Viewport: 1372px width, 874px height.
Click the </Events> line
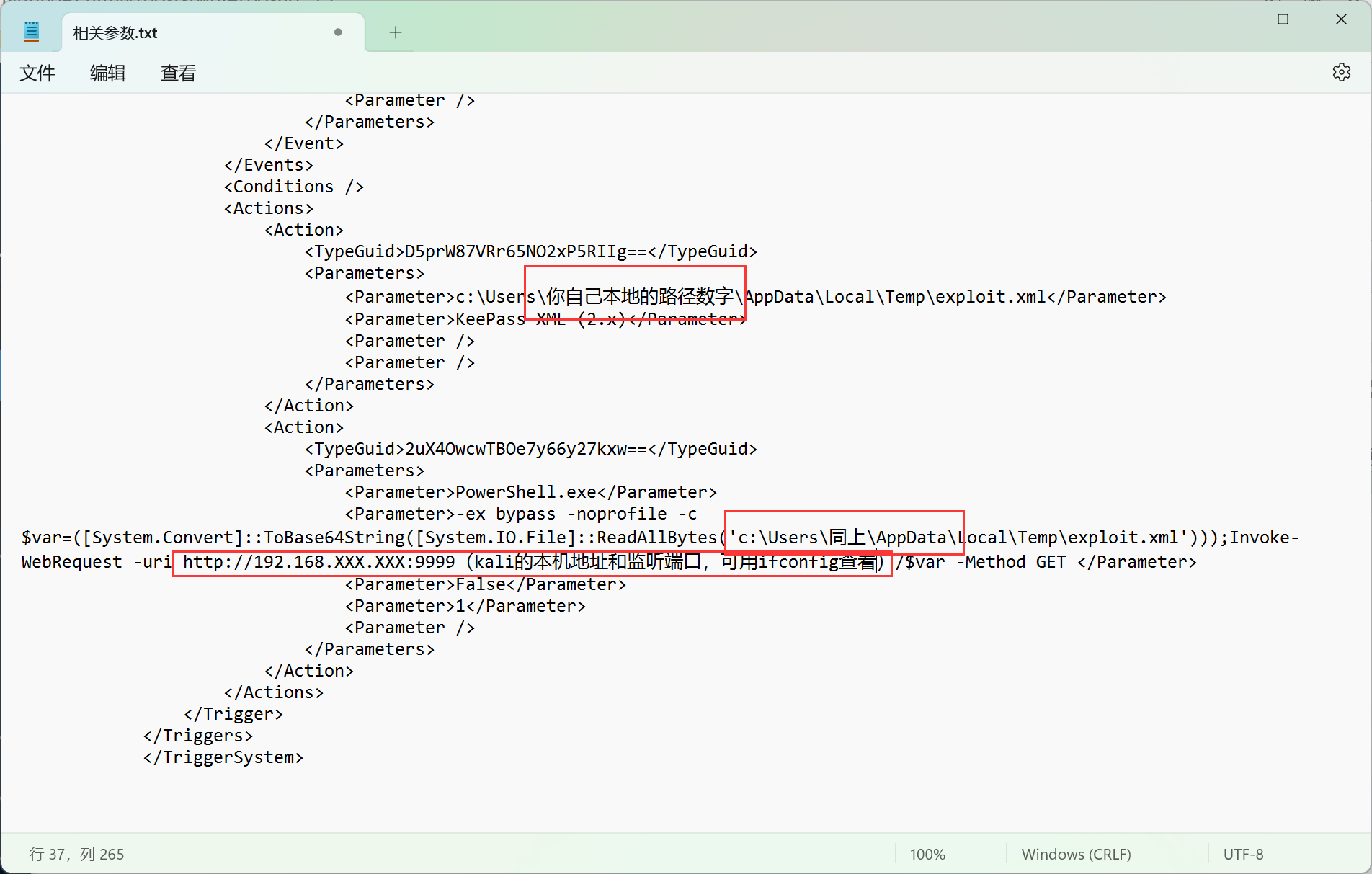[x=269, y=165]
